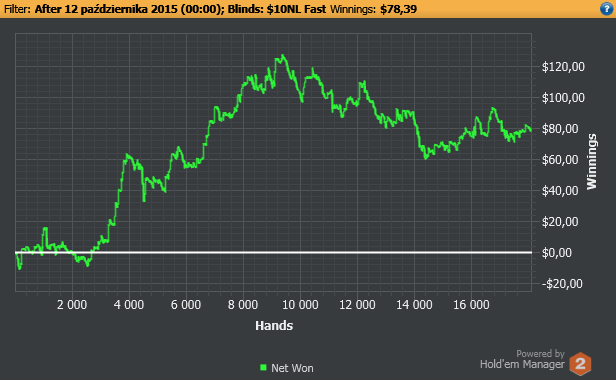Click the -$20,00 axis label
Viewport: 616px width, 380px height.
coord(562,284)
